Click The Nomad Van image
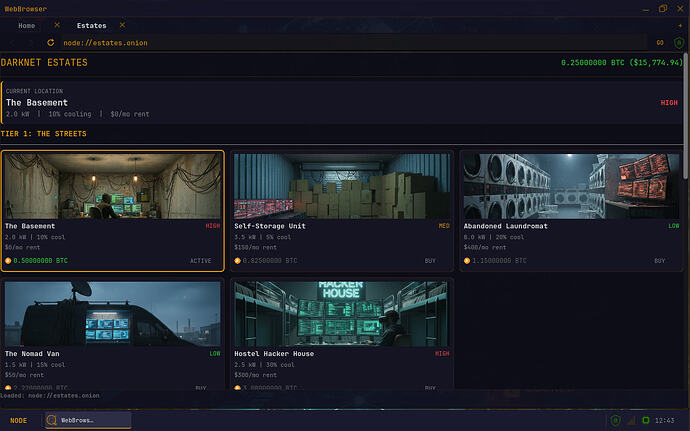The height and width of the screenshot is (431, 690). point(112,313)
